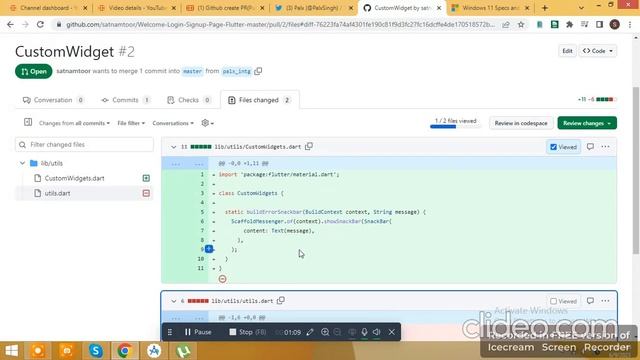Open the drawing pencil in recorder bar
Viewport: 640px width, 360px height.
[x=310, y=332]
